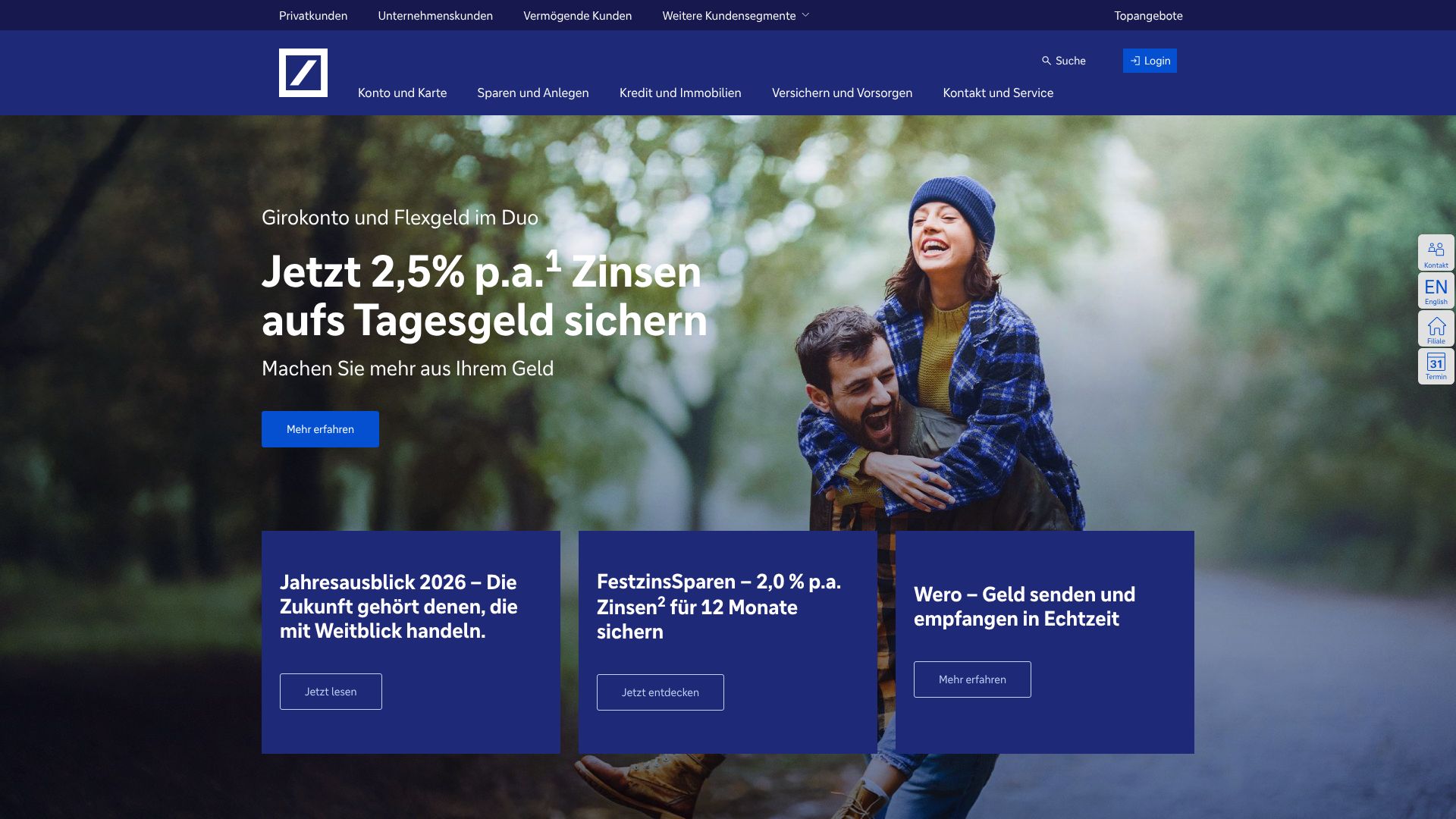
Task: Click the Login button
Action: click(1150, 61)
